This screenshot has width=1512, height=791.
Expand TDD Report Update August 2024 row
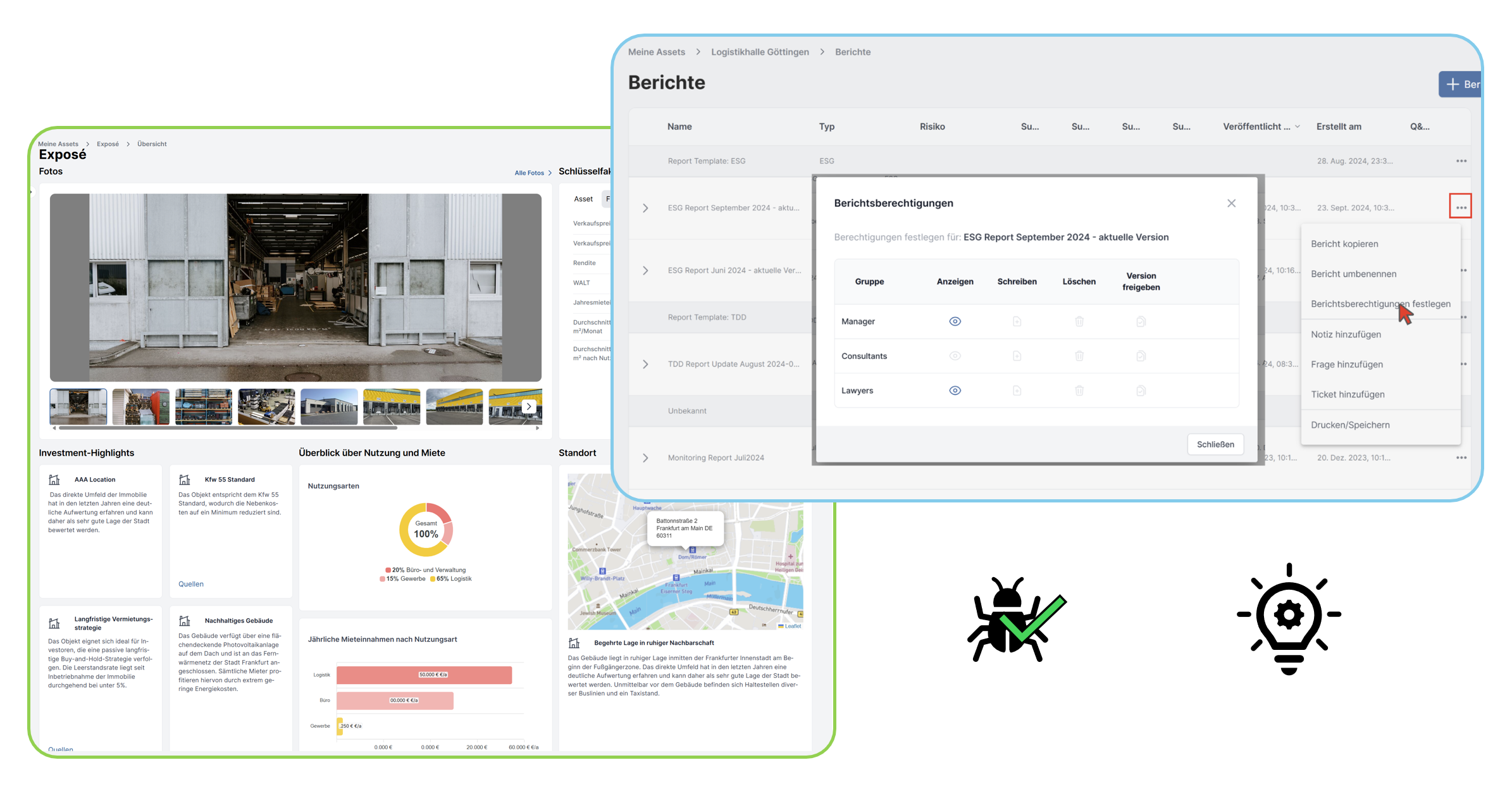[x=645, y=364]
